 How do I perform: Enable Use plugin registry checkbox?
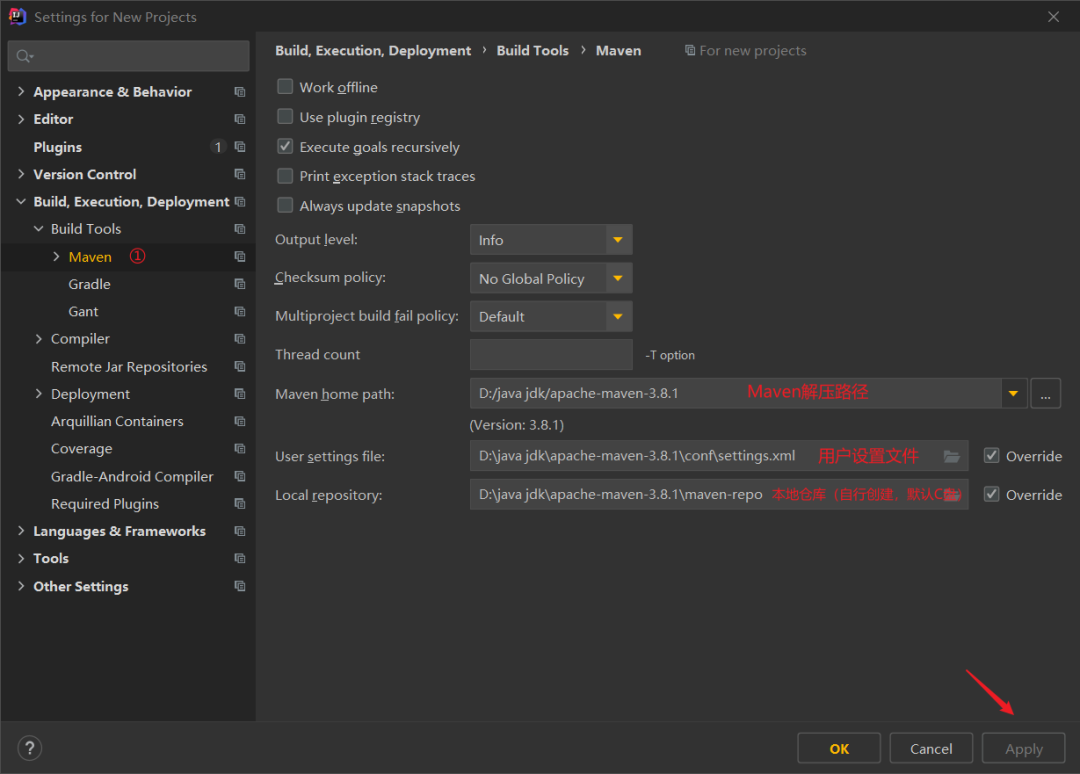(284, 116)
